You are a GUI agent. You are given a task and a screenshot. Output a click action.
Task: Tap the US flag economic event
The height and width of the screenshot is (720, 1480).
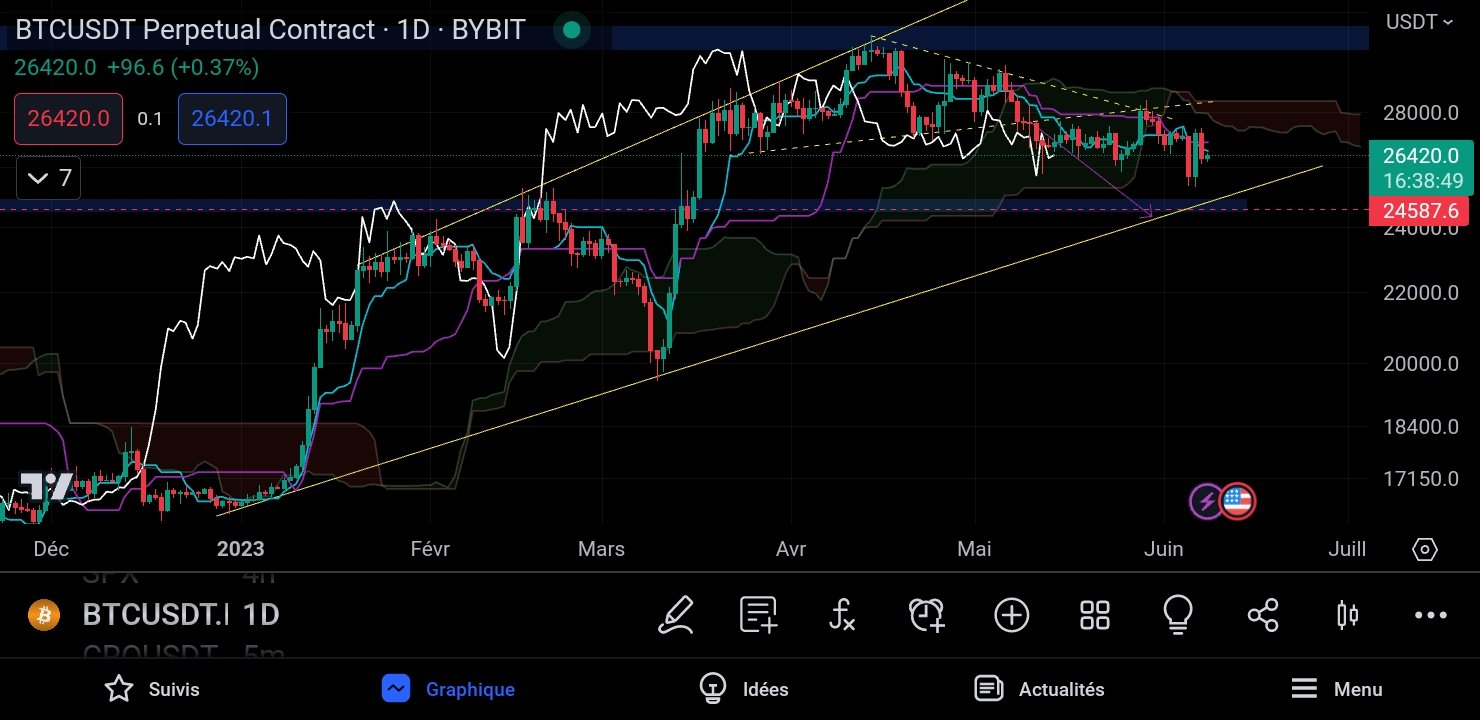(1238, 501)
